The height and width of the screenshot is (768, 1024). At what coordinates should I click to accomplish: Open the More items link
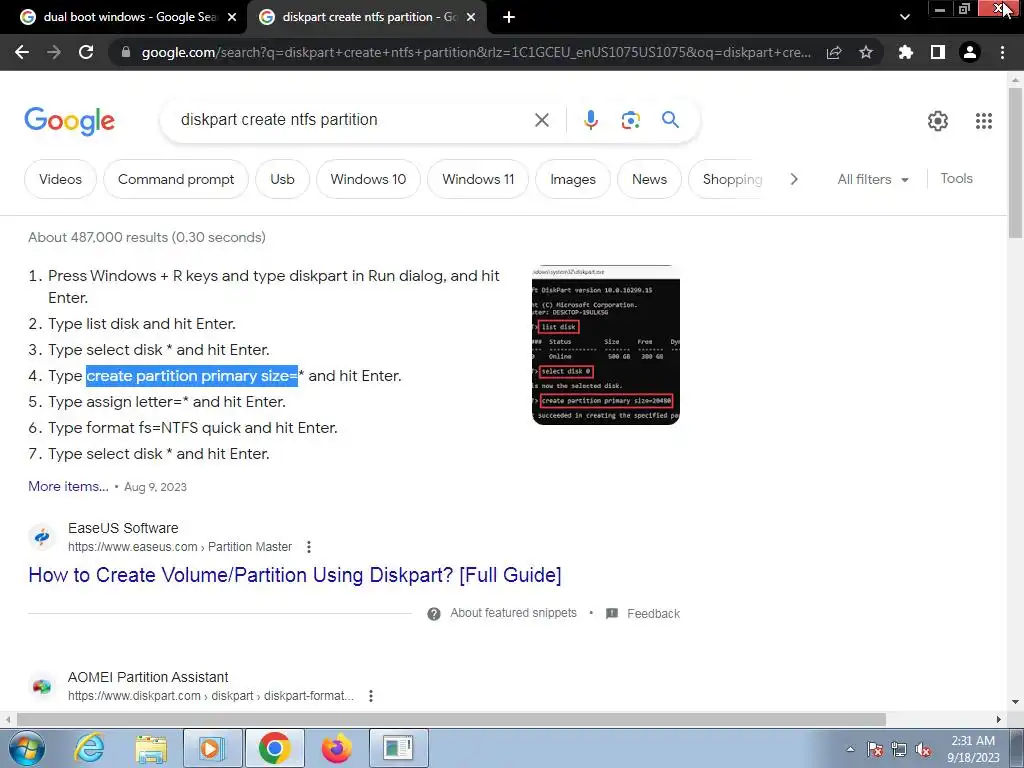(69, 487)
